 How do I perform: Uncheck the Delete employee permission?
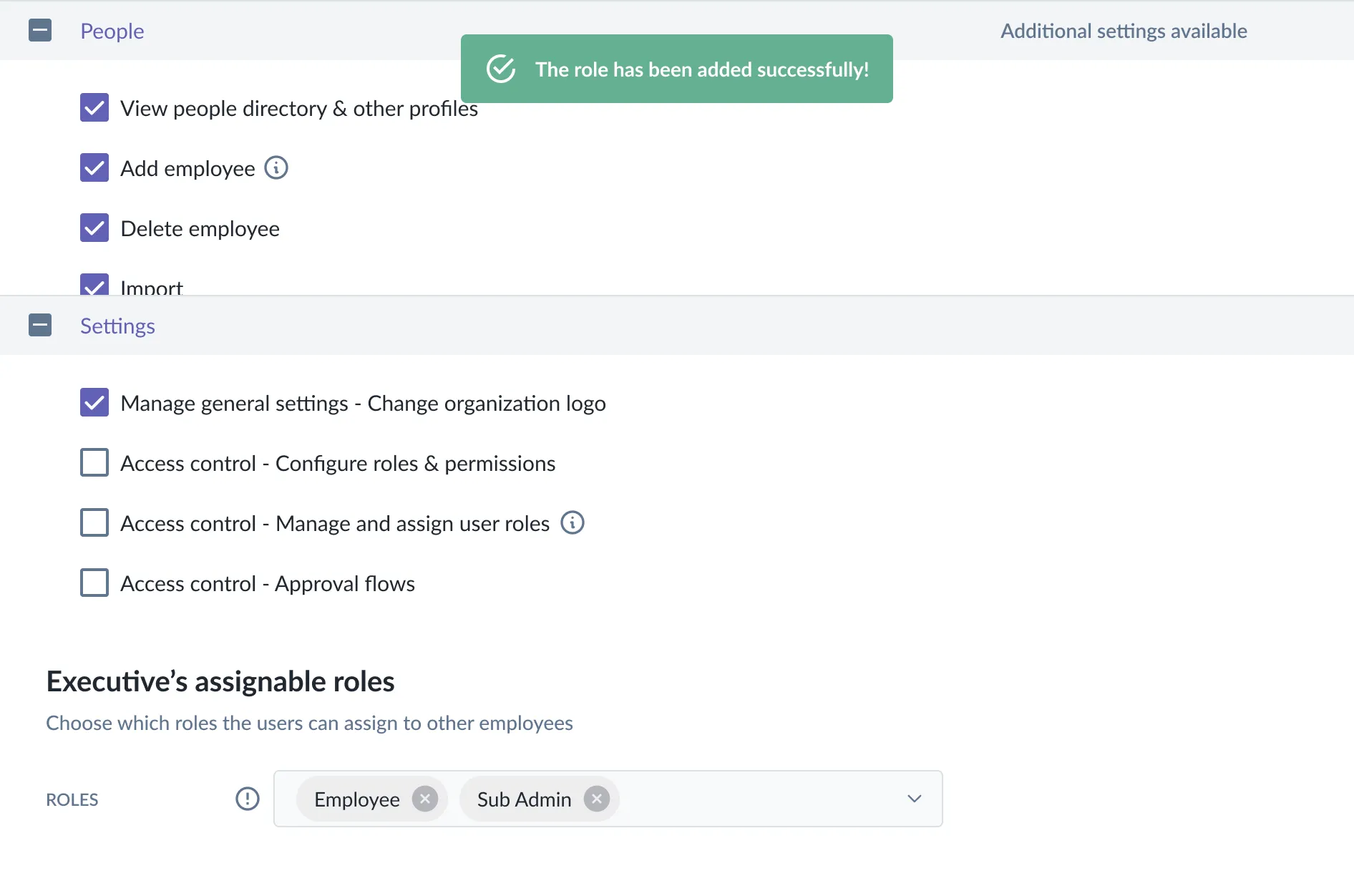[x=94, y=228]
